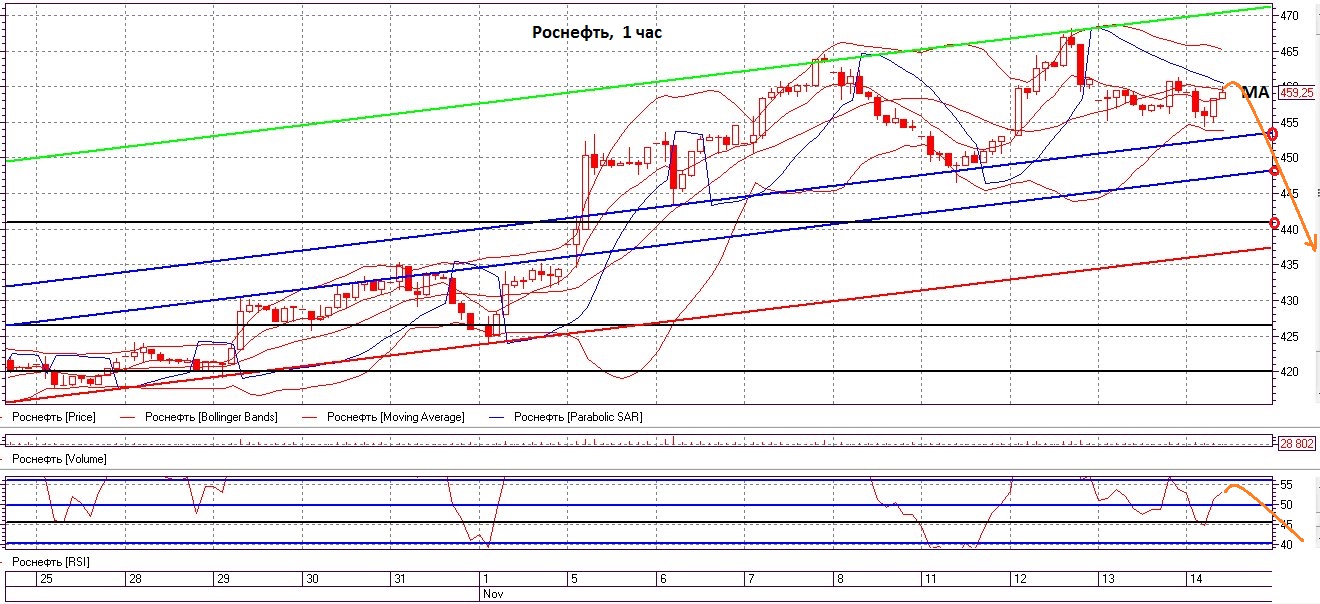Click the date label 13 on time axis
The image size is (1320, 604).
point(1107,579)
